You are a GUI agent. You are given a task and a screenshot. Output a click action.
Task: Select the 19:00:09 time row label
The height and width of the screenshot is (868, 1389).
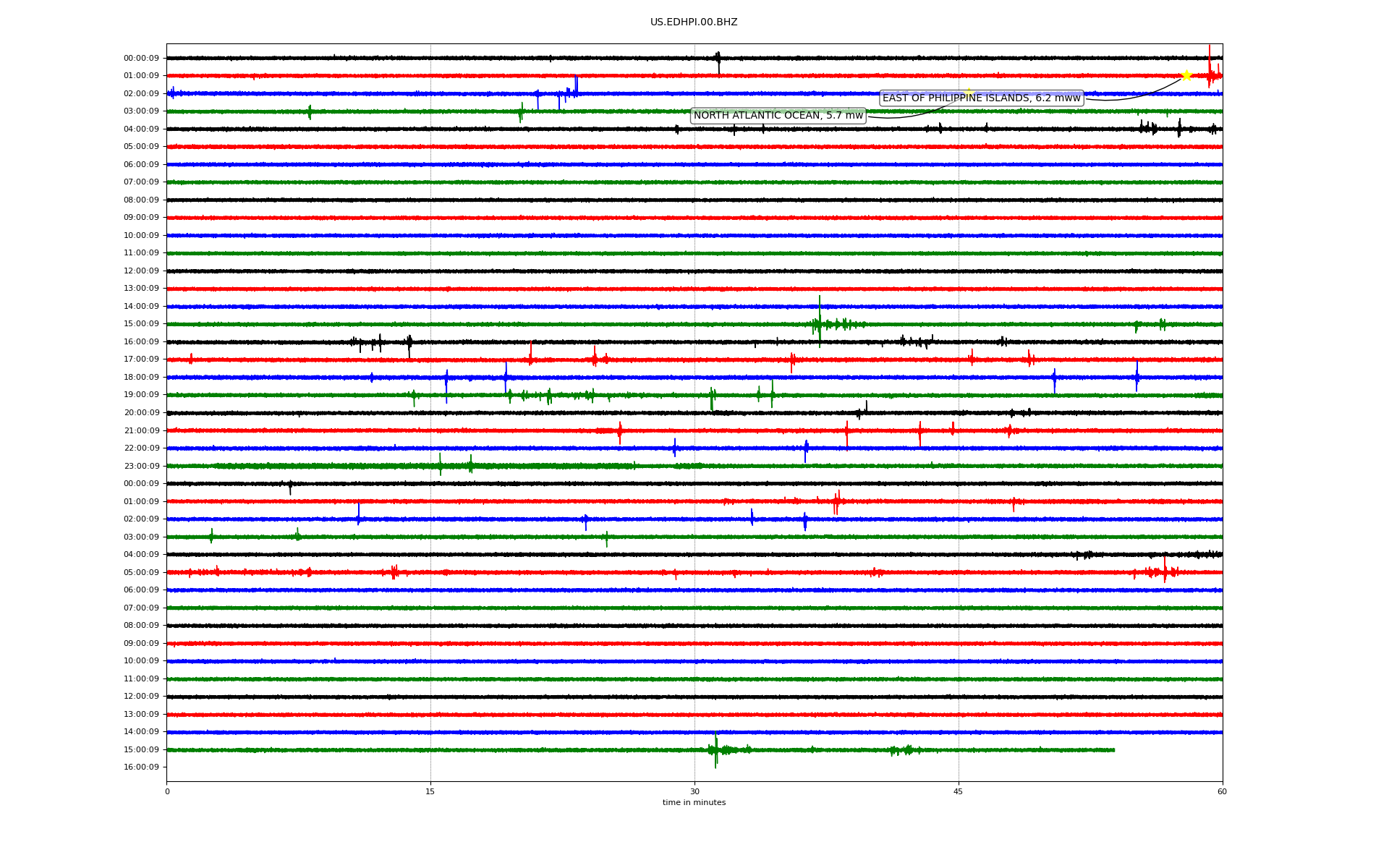point(141,395)
